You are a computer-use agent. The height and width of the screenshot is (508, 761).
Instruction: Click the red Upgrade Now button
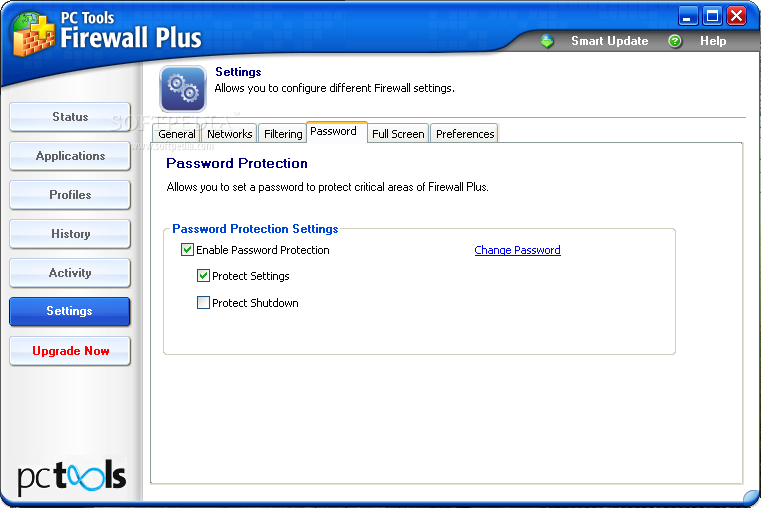pyautogui.click(x=70, y=351)
